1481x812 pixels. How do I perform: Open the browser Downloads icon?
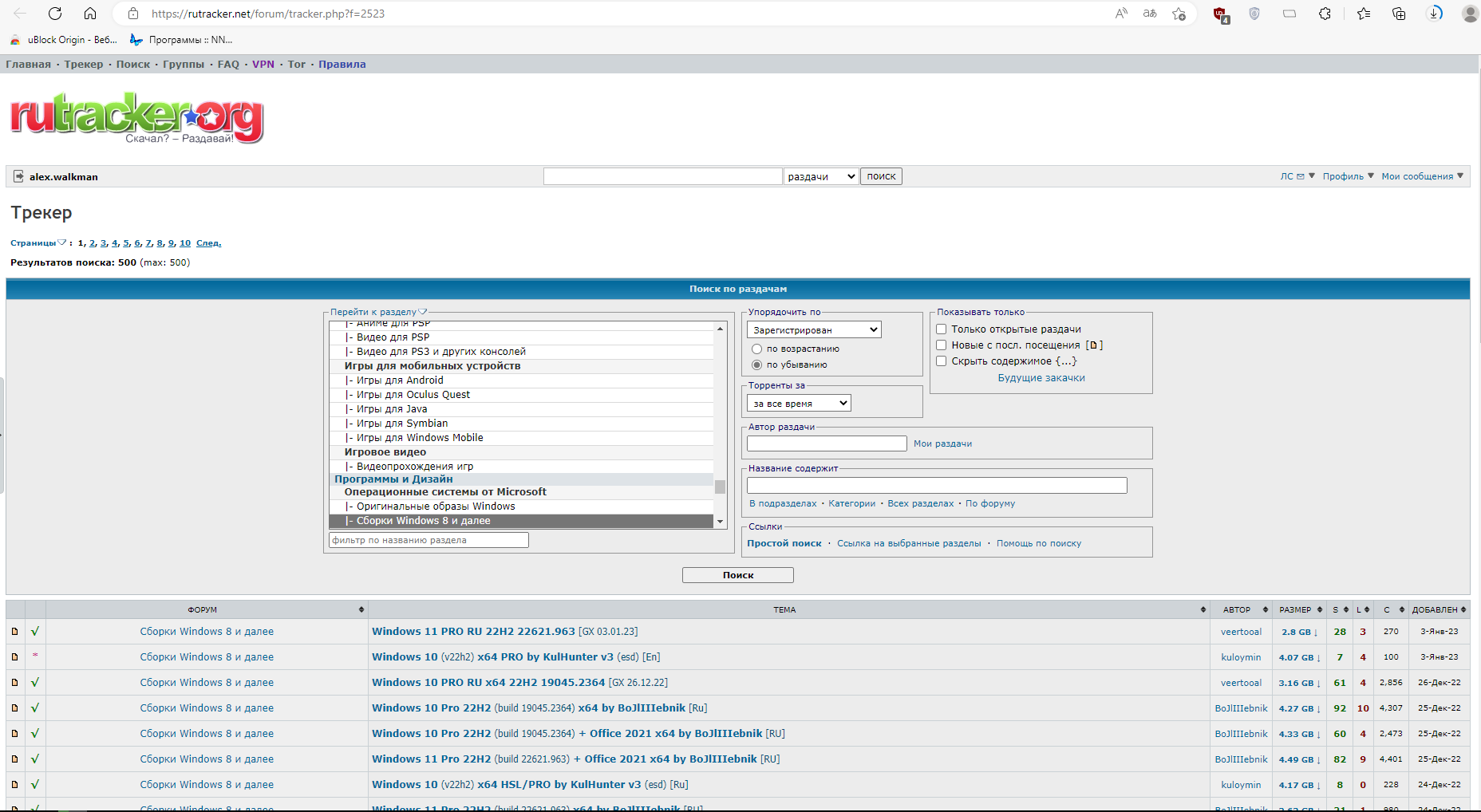[1434, 14]
